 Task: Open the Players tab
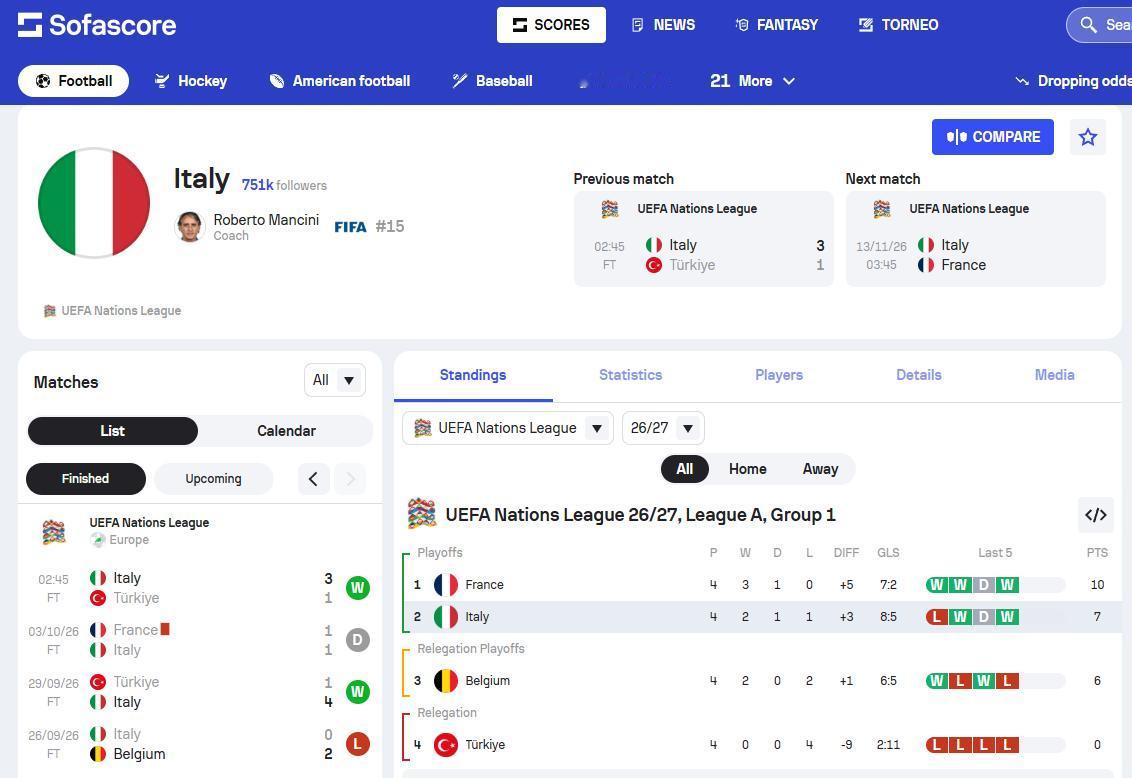pos(778,375)
